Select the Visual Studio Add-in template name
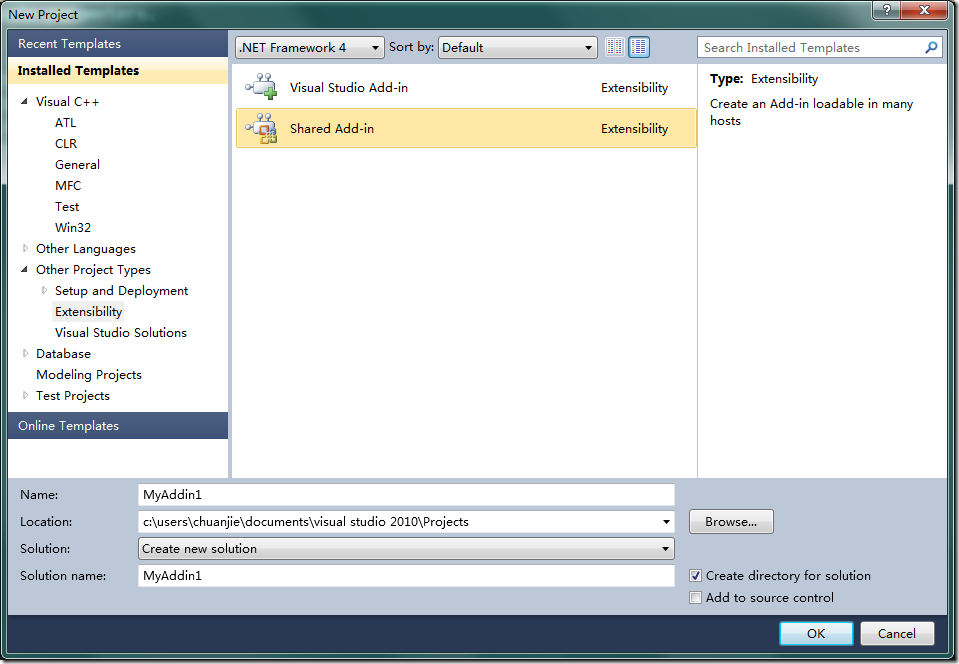 tap(349, 87)
